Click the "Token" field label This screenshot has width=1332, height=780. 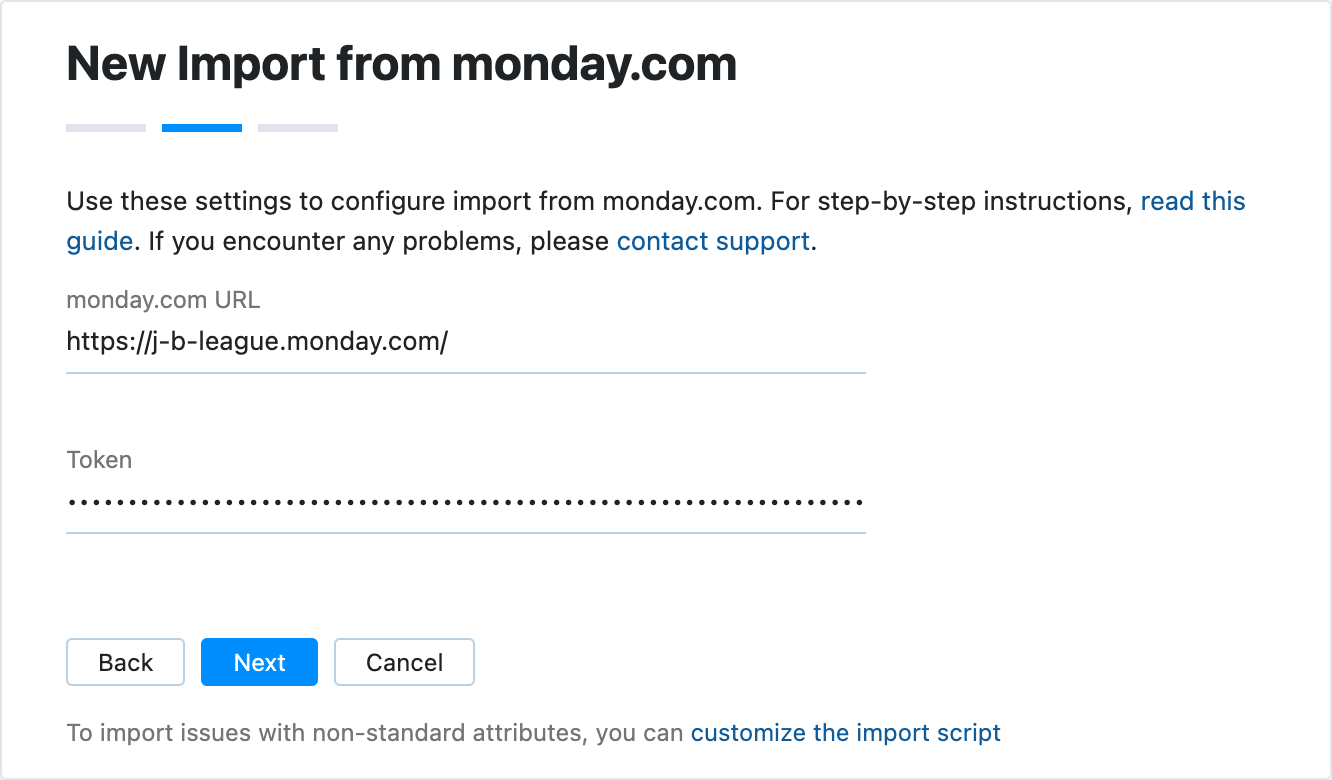(x=99, y=460)
